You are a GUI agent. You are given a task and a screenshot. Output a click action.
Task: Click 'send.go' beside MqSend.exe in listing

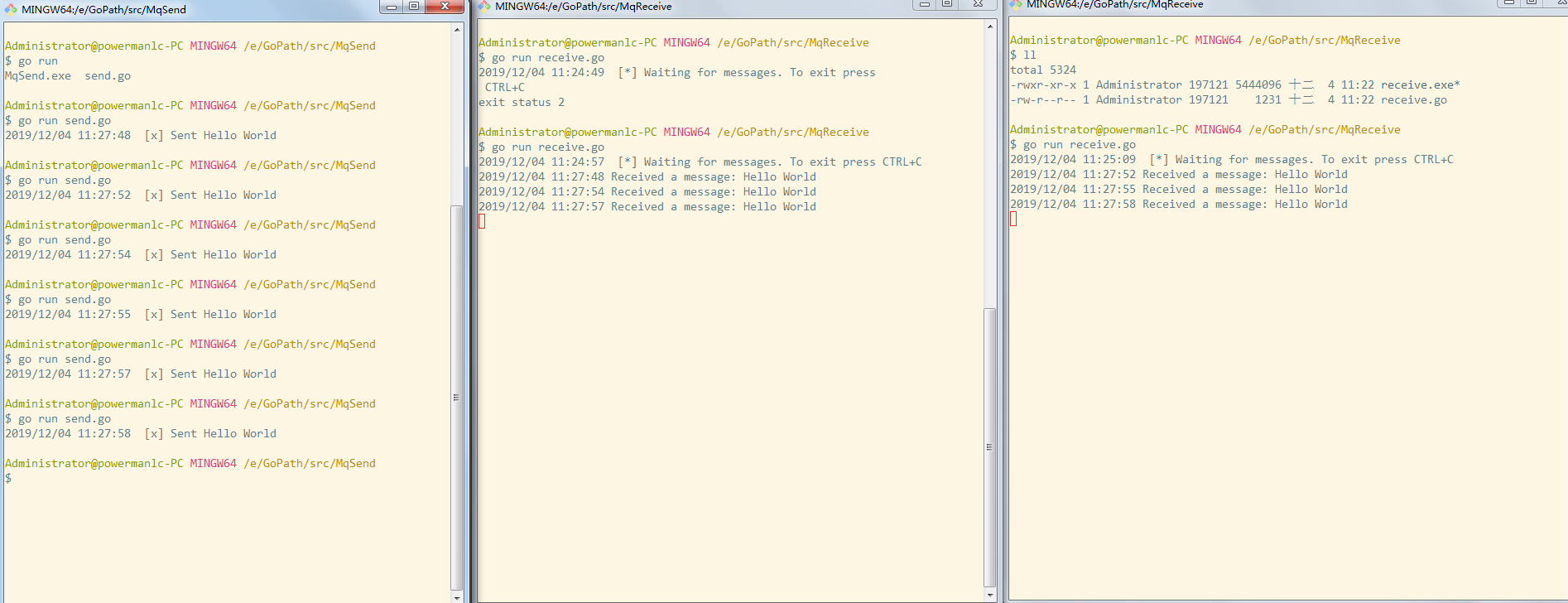(108, 75)
